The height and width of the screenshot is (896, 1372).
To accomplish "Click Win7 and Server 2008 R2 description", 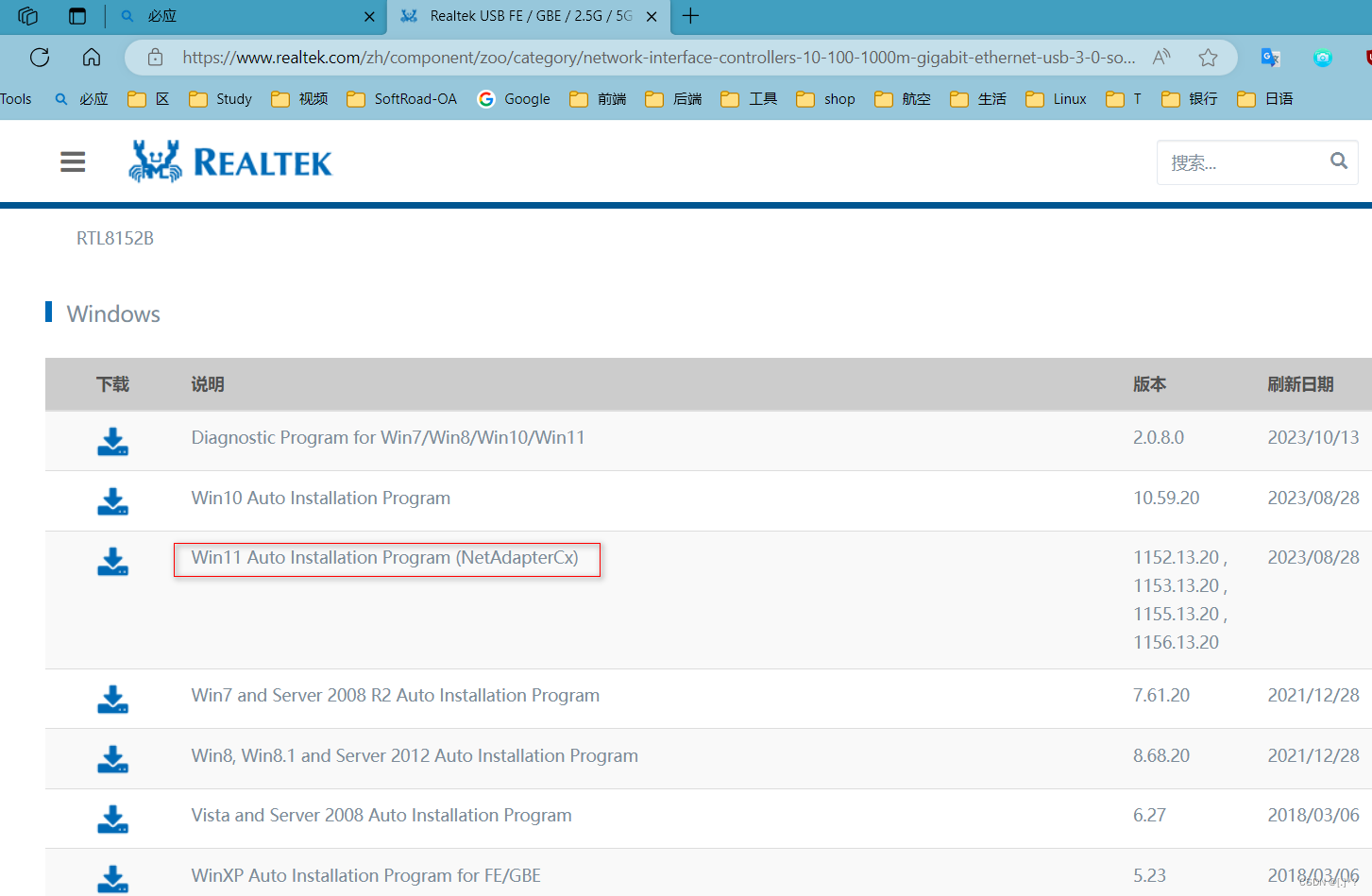I will click(396, 696).
